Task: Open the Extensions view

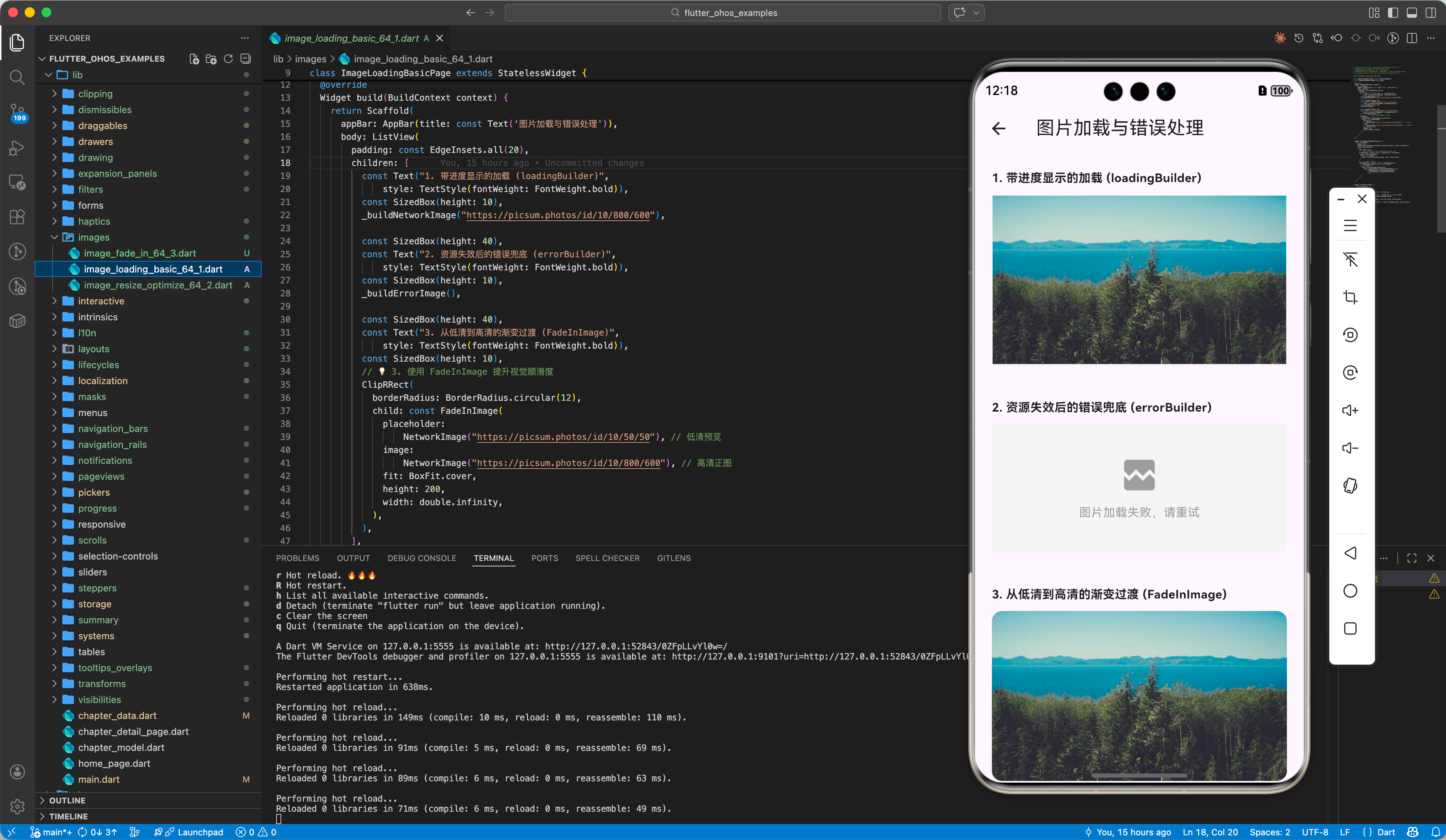Action: coord(17,217)
